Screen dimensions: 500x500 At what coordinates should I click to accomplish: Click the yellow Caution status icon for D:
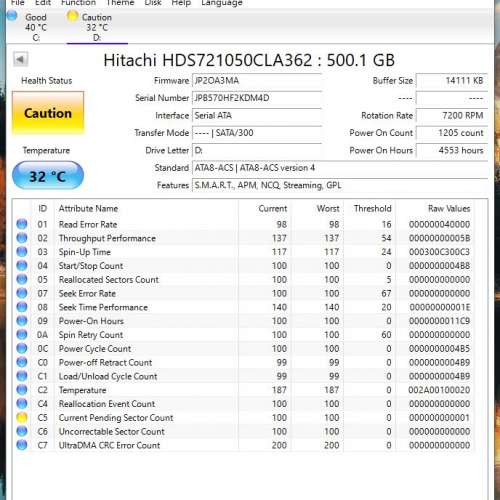(x=72, y=16)
